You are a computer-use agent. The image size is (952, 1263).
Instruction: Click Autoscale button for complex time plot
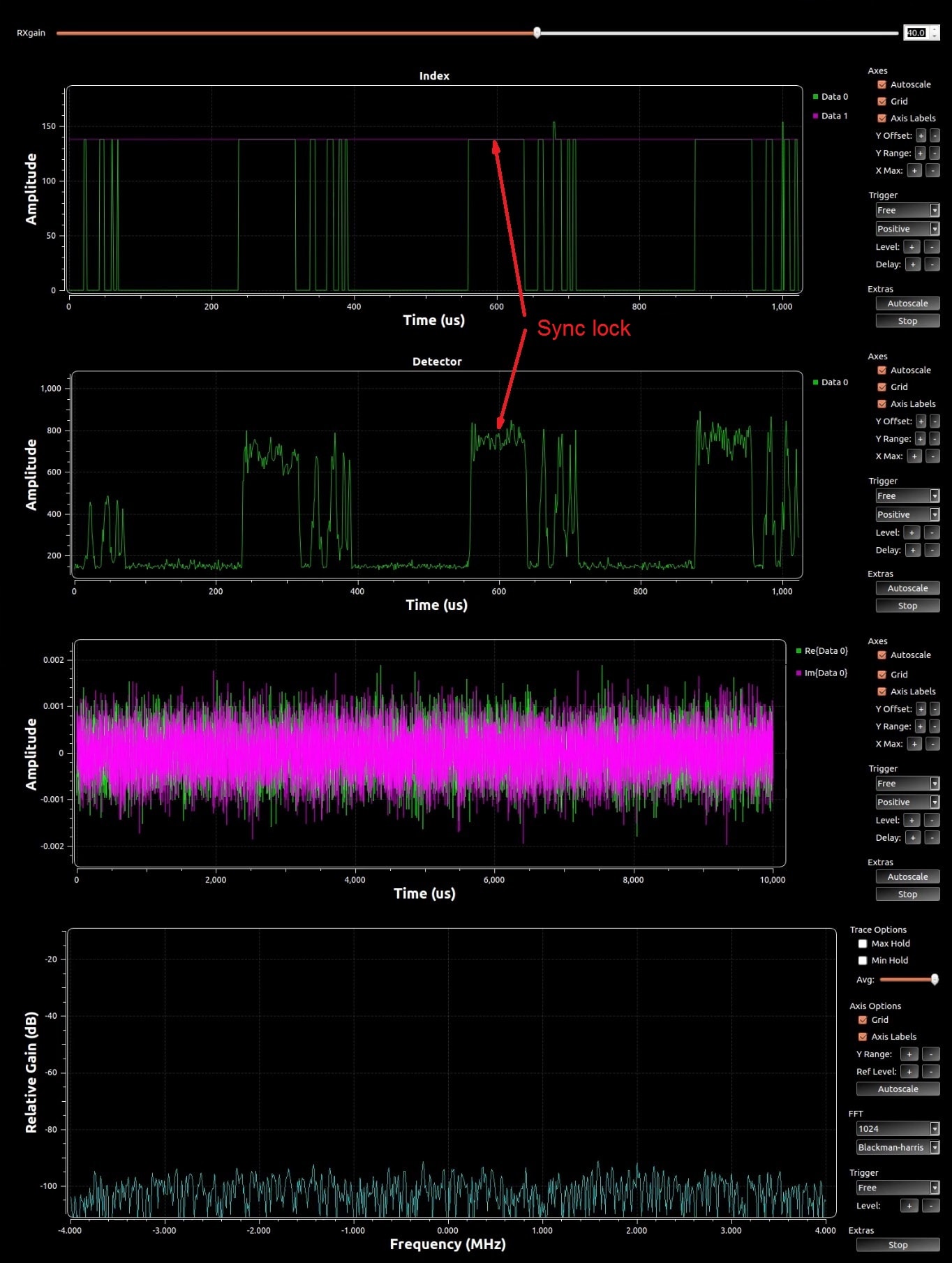coord(907,877)
